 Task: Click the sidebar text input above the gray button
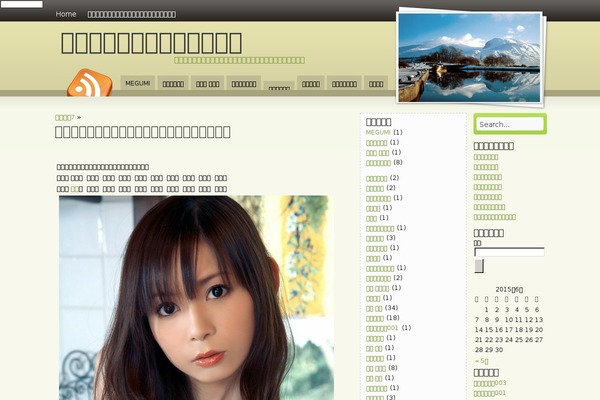509,252
